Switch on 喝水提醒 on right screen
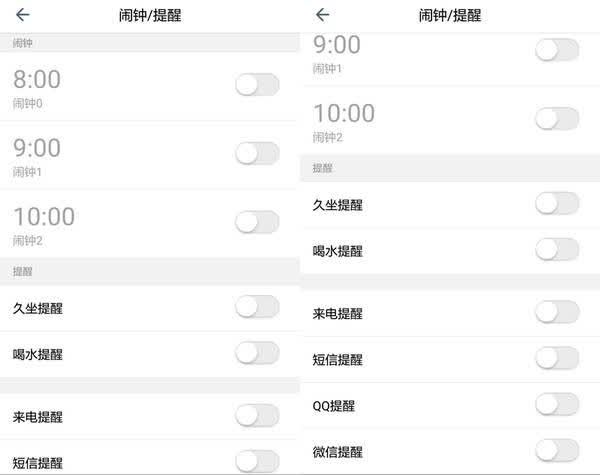Screen dimensions: 600x475 [557, 249]
